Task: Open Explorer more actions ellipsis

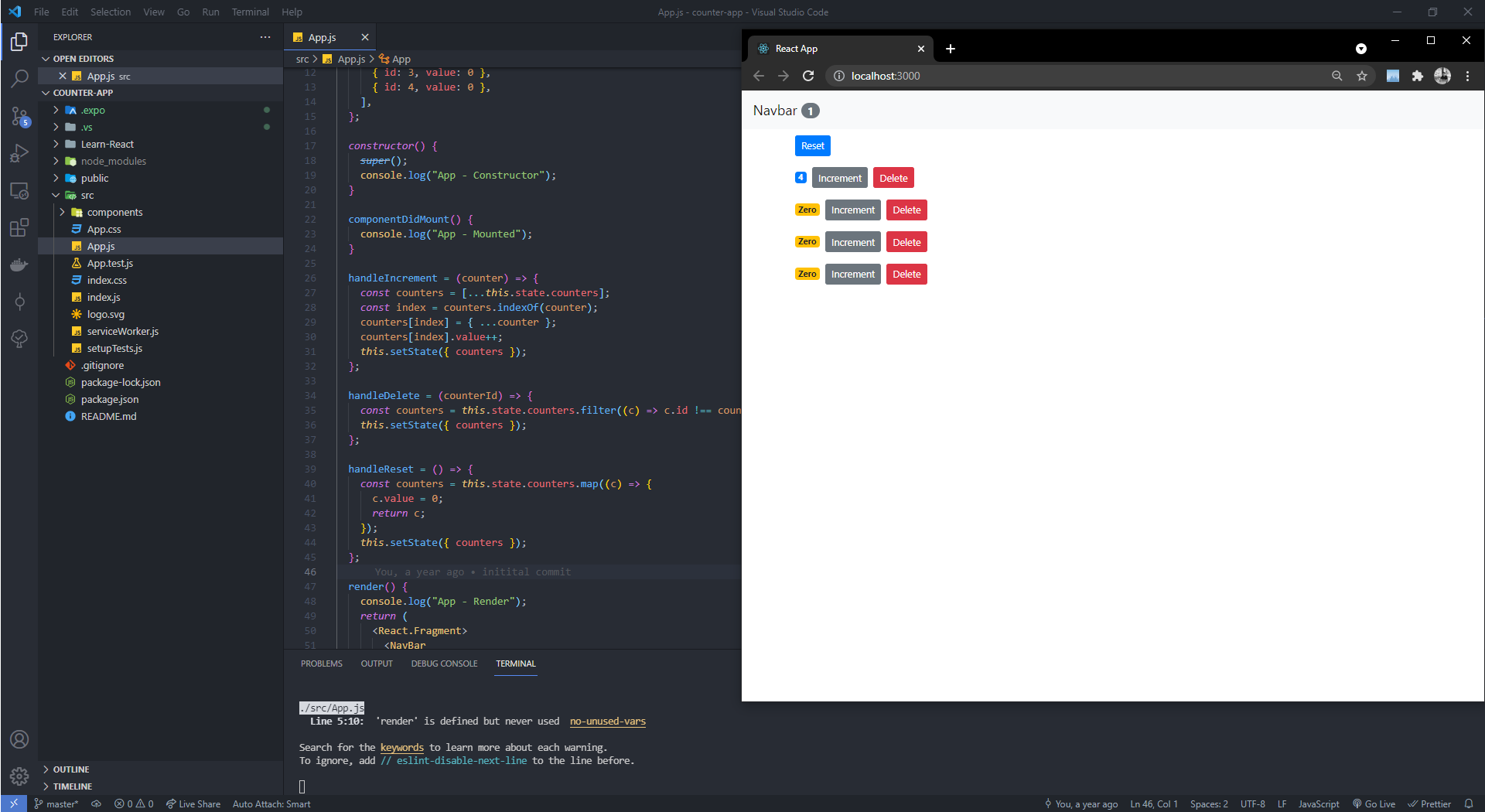Action: click(265, 37)
